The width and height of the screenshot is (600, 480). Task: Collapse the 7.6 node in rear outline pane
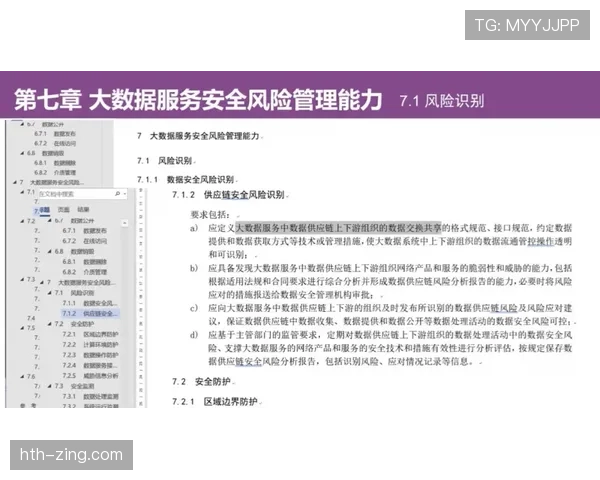point(22,376)
